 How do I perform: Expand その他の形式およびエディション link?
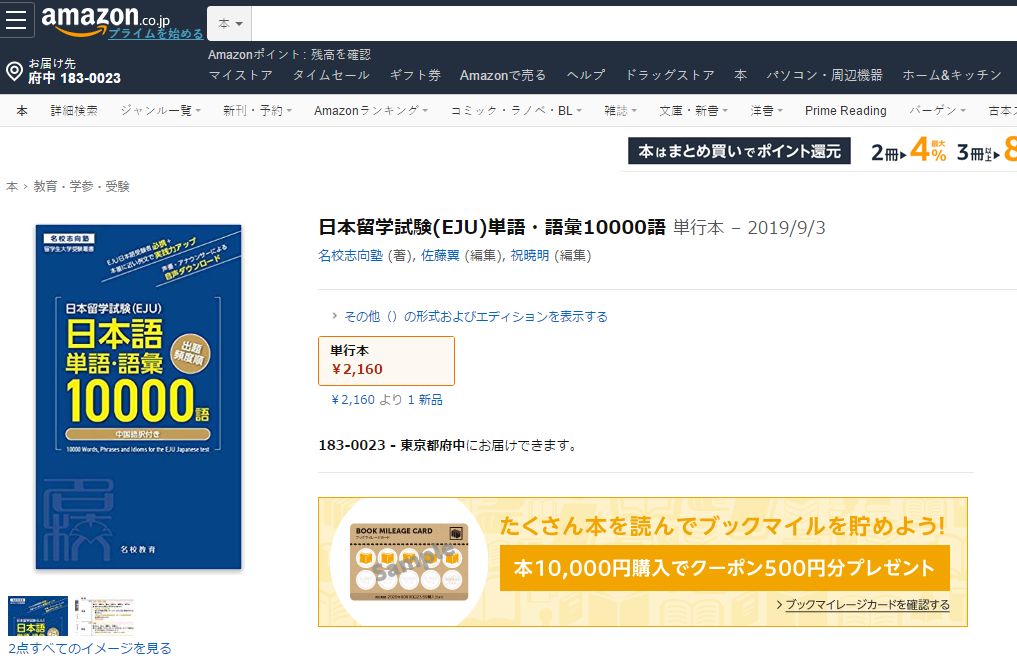475,316
